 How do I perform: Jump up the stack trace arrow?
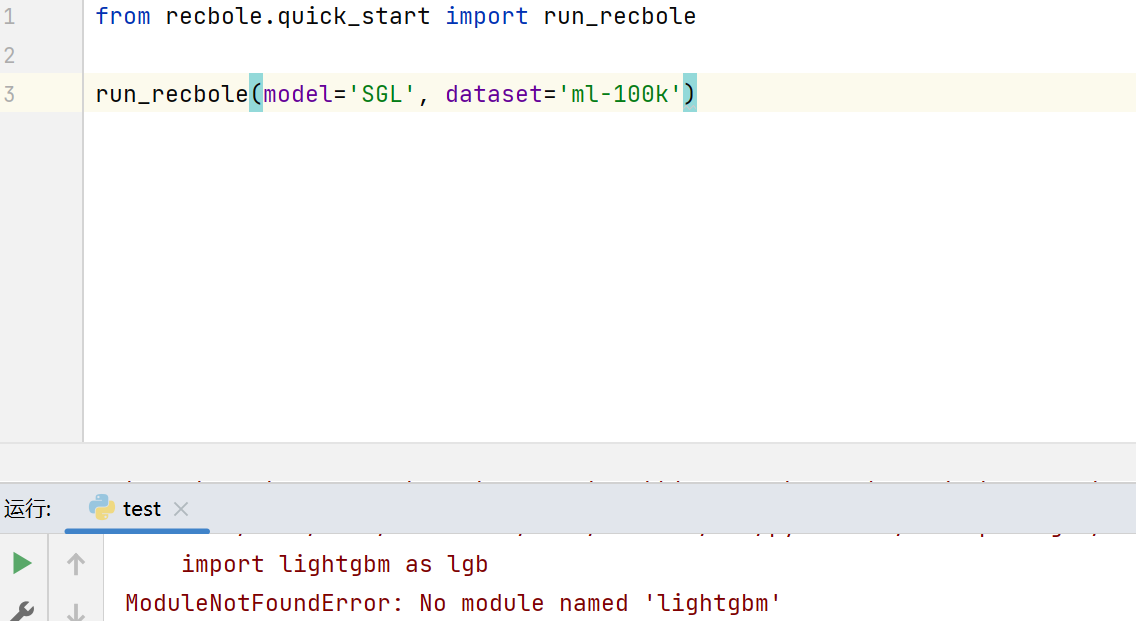[75, 564]
